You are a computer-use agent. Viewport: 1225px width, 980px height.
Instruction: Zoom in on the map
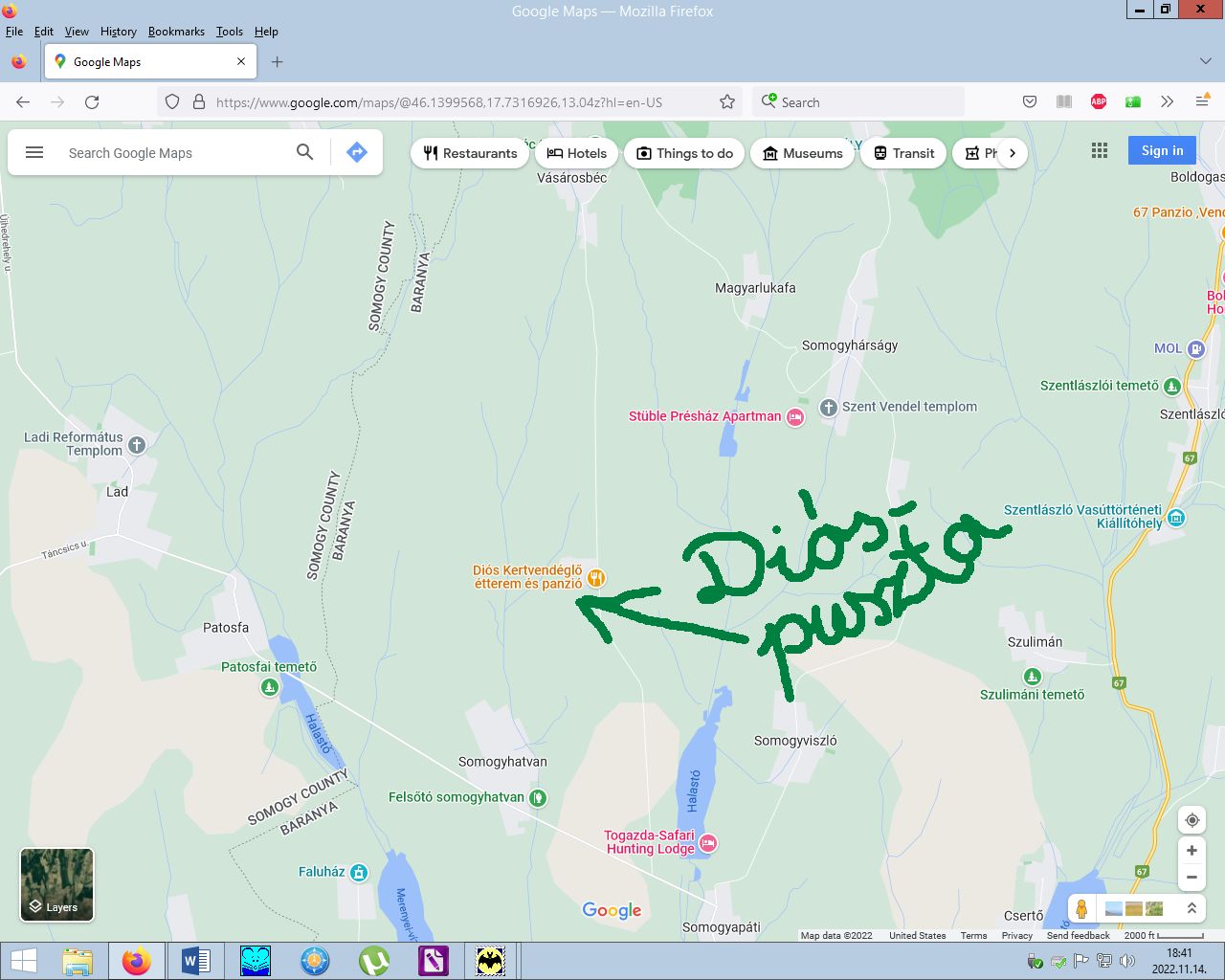[1192, 851]
